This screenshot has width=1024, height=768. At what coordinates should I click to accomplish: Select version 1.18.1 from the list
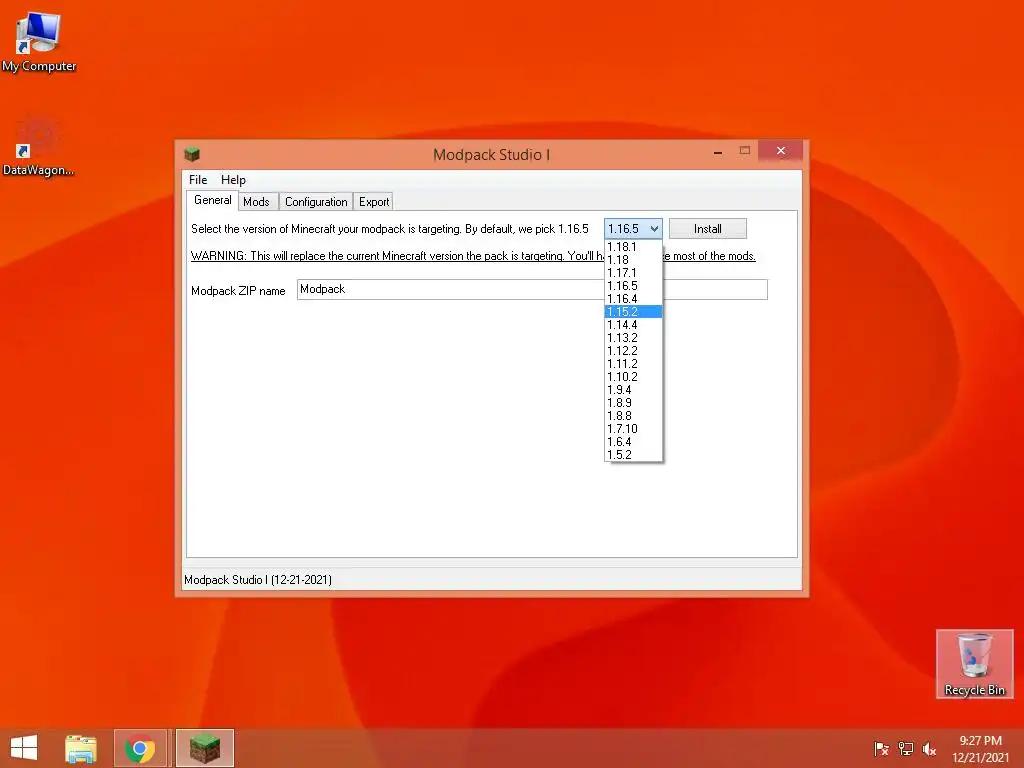tap(633, 247)
